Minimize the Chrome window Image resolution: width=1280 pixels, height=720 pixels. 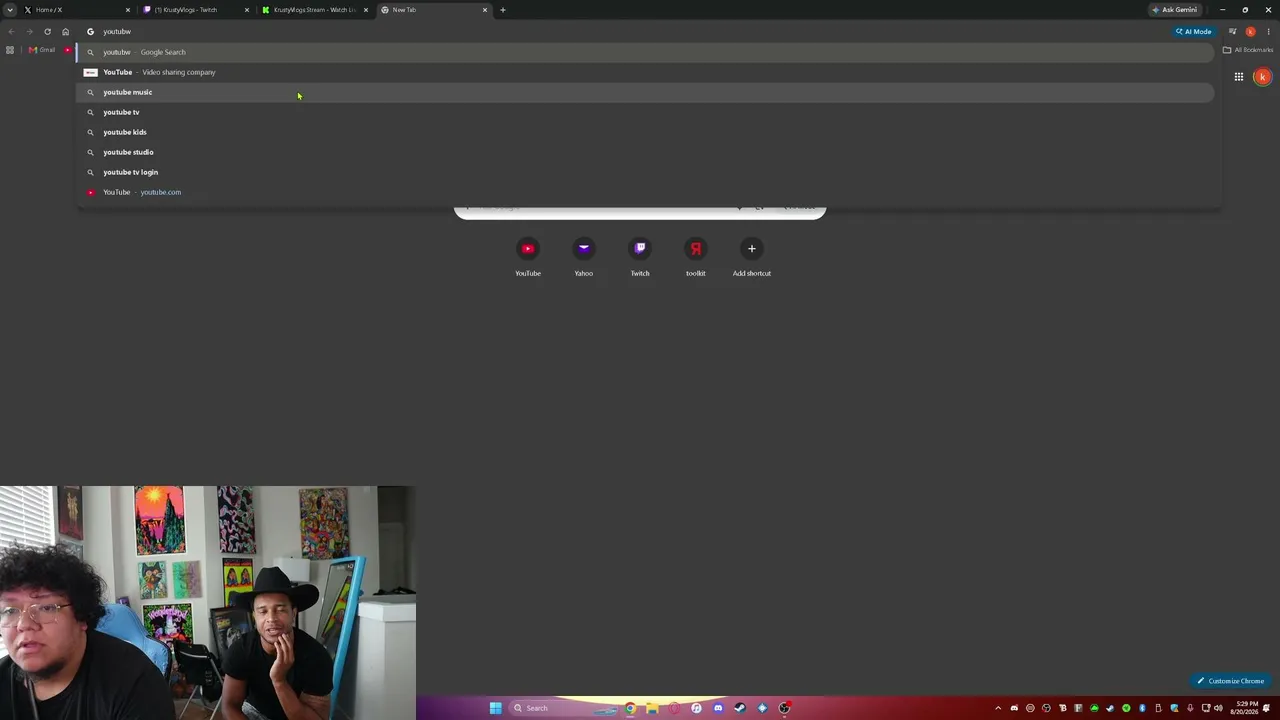tap(1222, 10)
